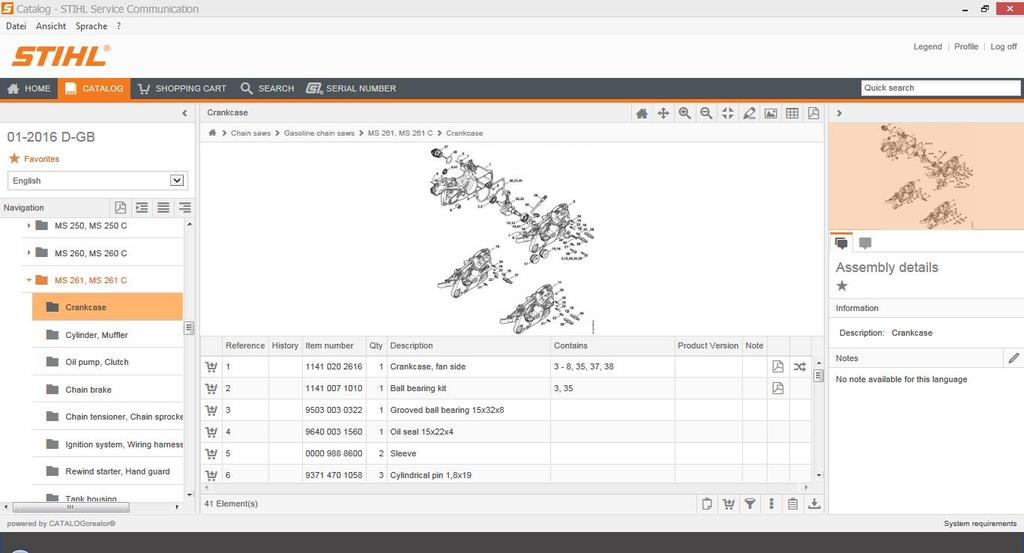Image resolution: width=1024 pixels, height=553 pixels.
Task: Fit diagram to view icon
Action: click(728, 113)
